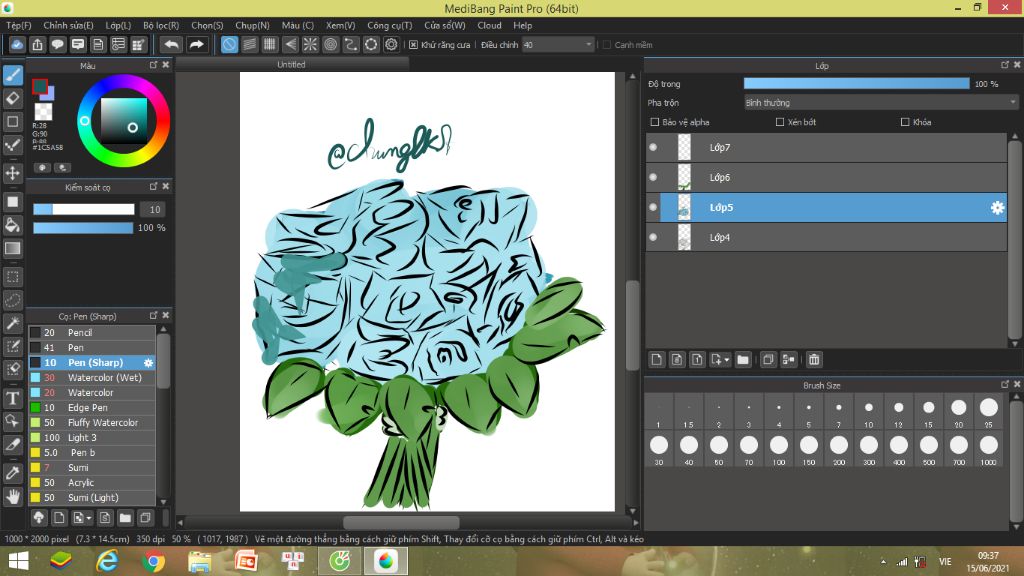
Task: Select the Brush tool in left toolbar
Action: (x=12, y=75)
